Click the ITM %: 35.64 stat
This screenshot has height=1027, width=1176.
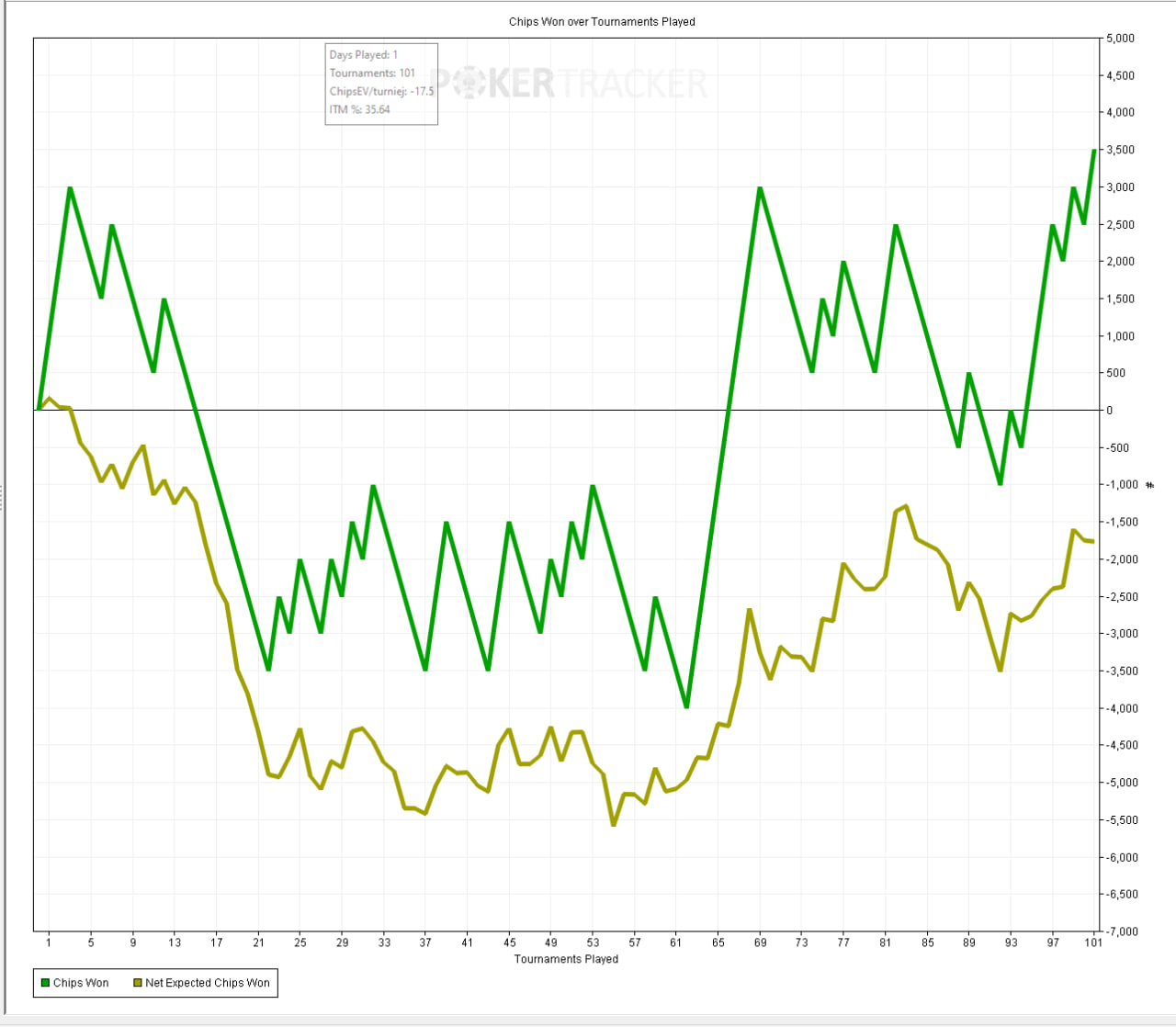tap(360, 109)
